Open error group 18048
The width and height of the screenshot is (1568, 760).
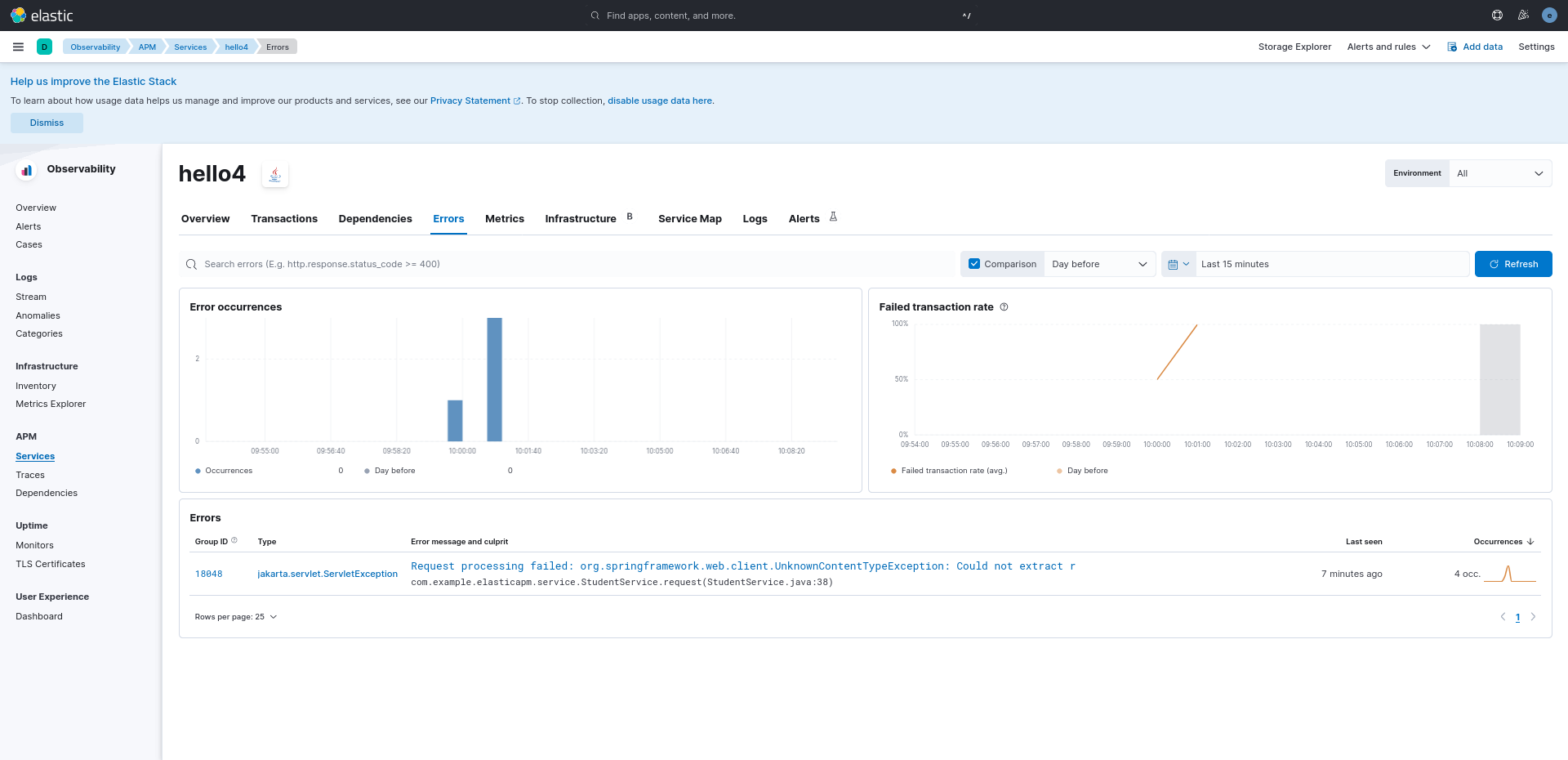[208, 574]
